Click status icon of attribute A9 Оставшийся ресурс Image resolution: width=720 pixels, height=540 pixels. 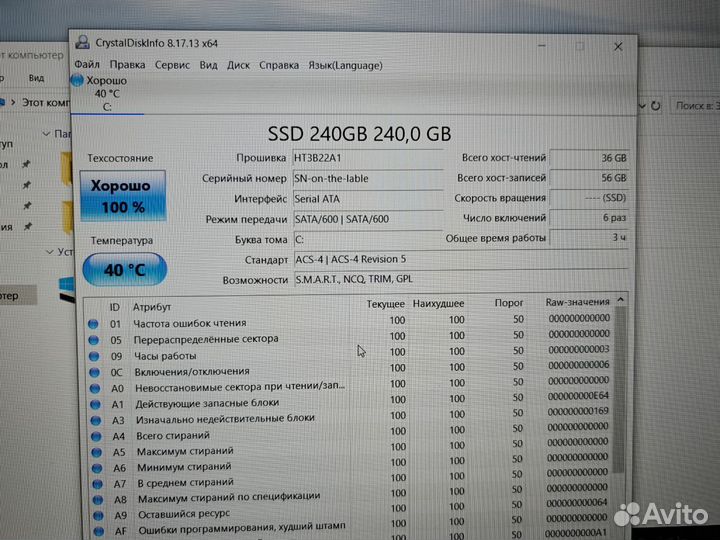point(99,516)
